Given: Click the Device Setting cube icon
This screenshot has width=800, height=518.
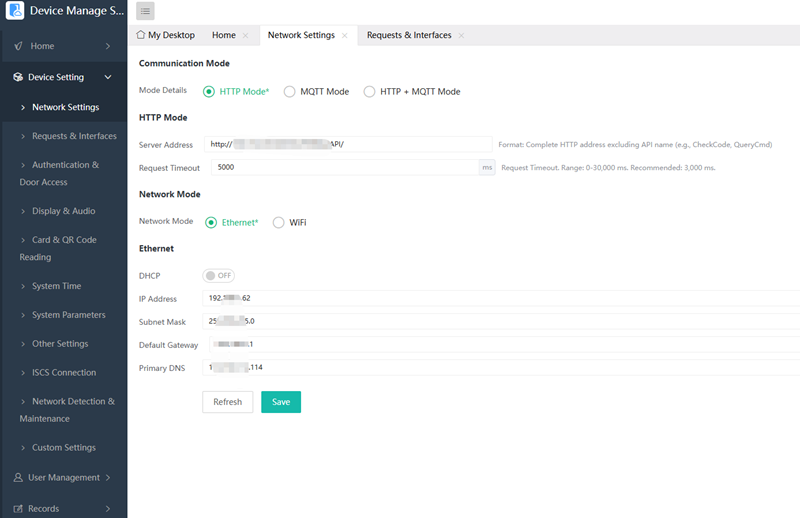Looking at the screenshot, I should click(18, 77).
